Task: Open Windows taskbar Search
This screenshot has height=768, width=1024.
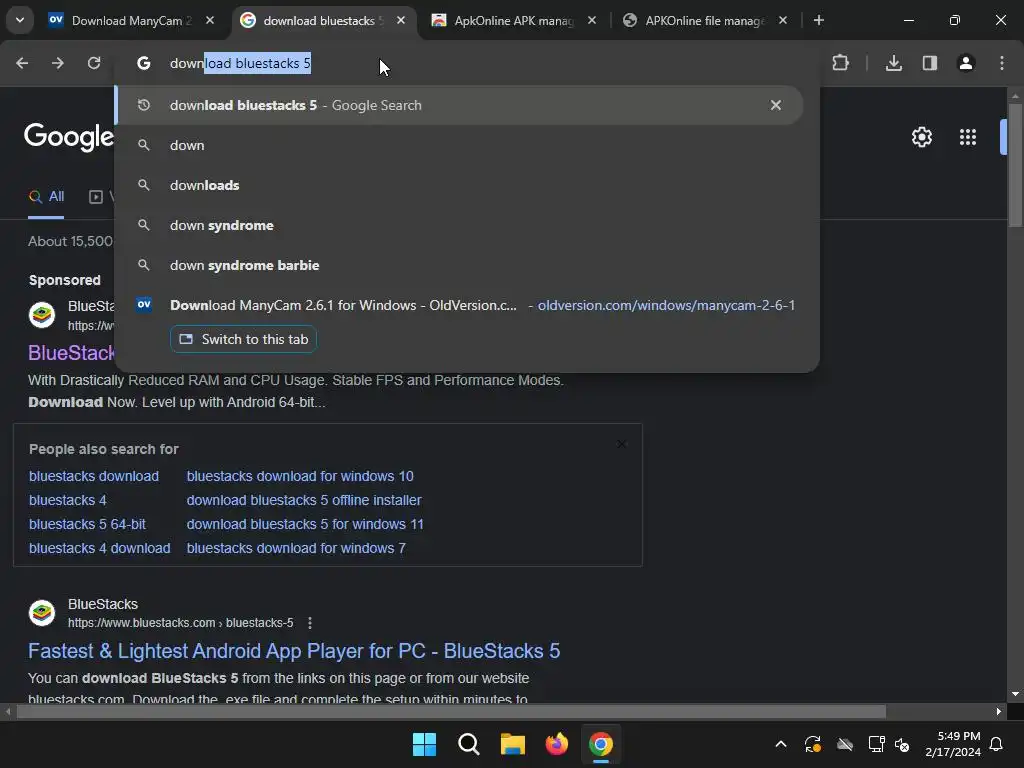Action: (468, 744)
